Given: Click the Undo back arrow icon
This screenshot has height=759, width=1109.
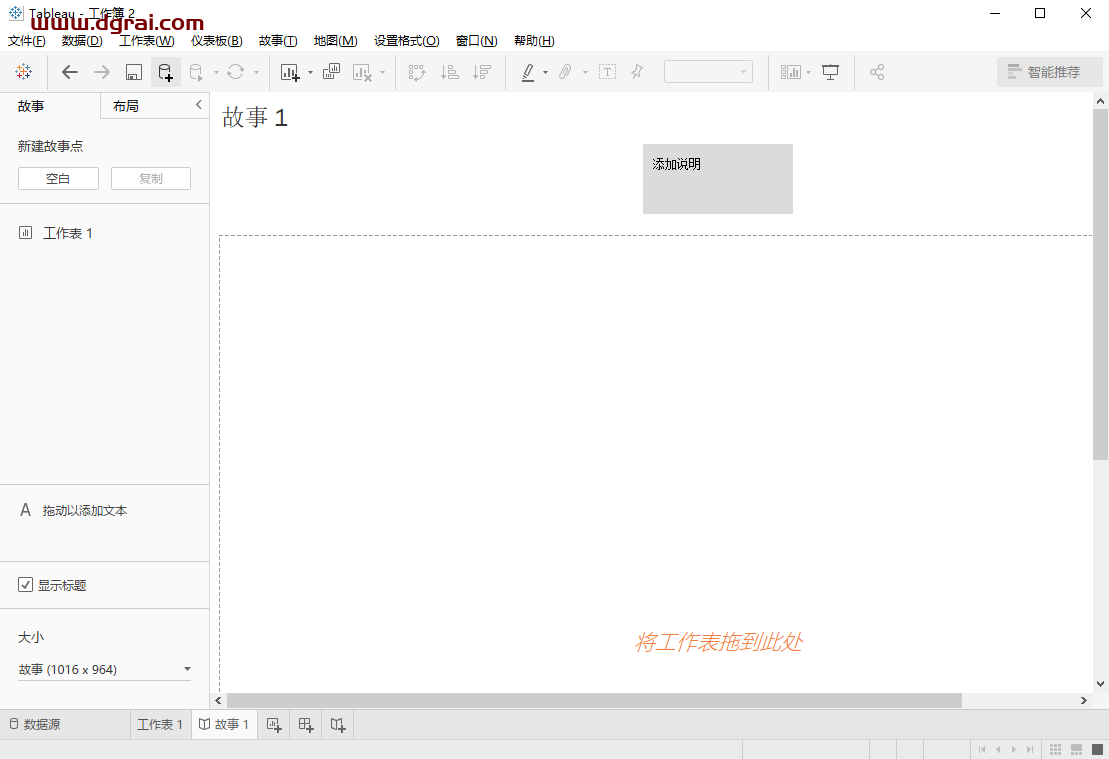Looking at the screenshot, I should click(x=69, y=71).
